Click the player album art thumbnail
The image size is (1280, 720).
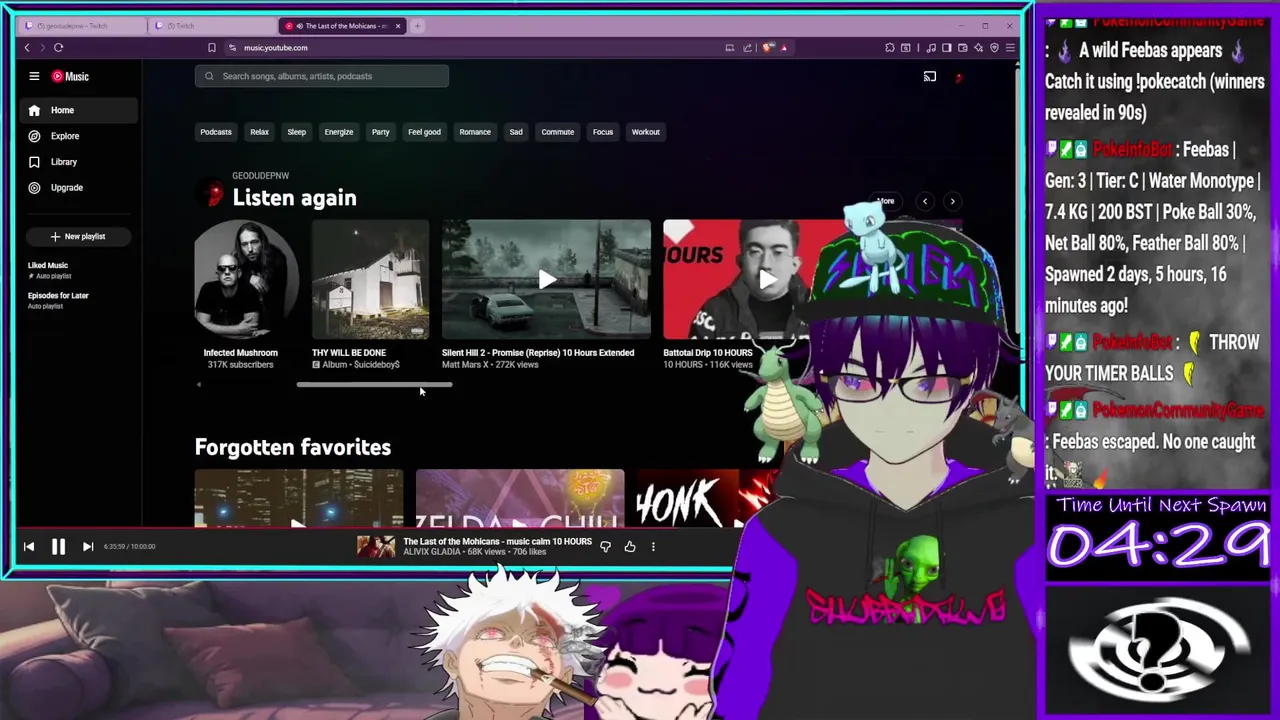coord(376,546)
